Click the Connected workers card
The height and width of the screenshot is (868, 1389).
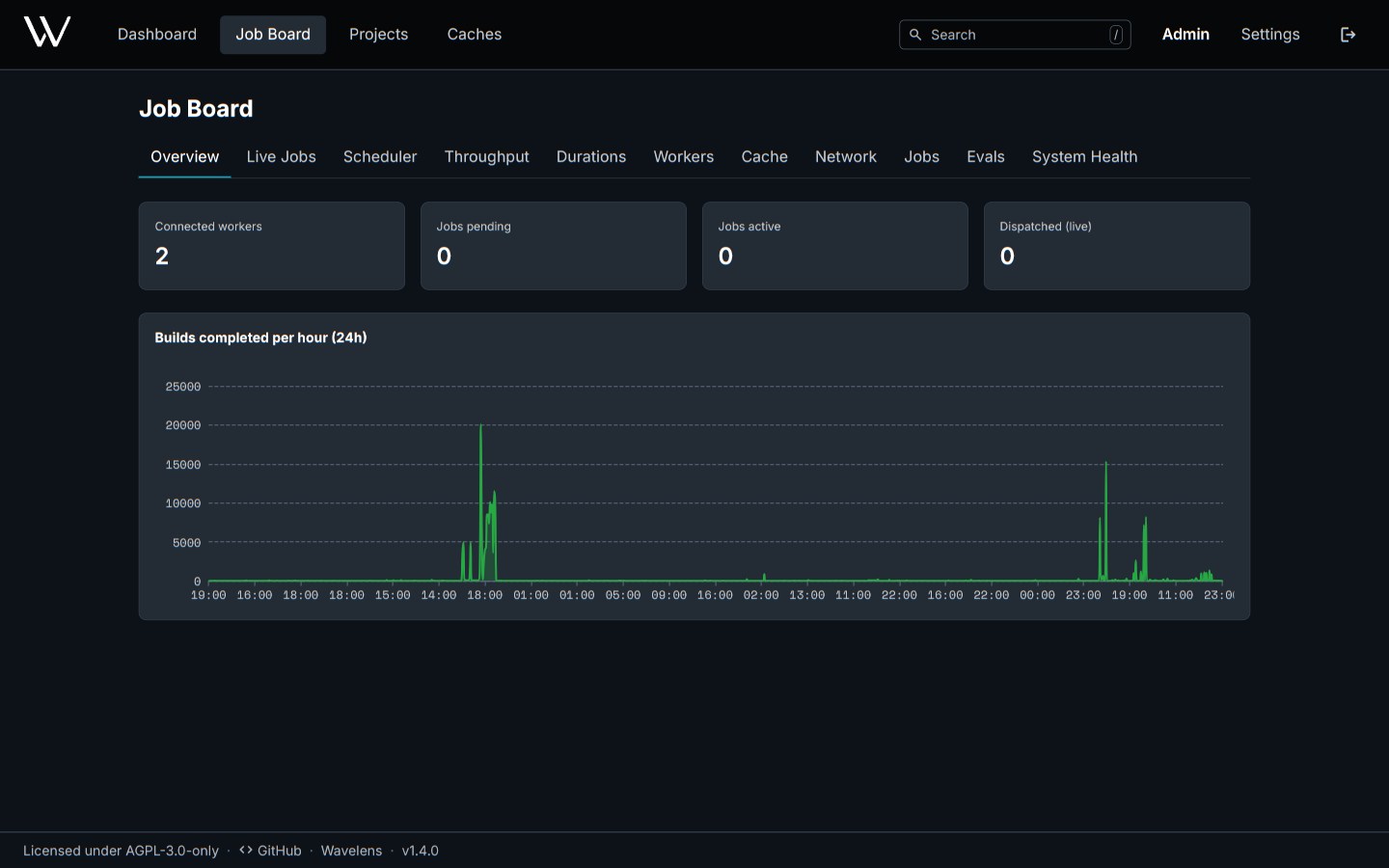[272, 246]
